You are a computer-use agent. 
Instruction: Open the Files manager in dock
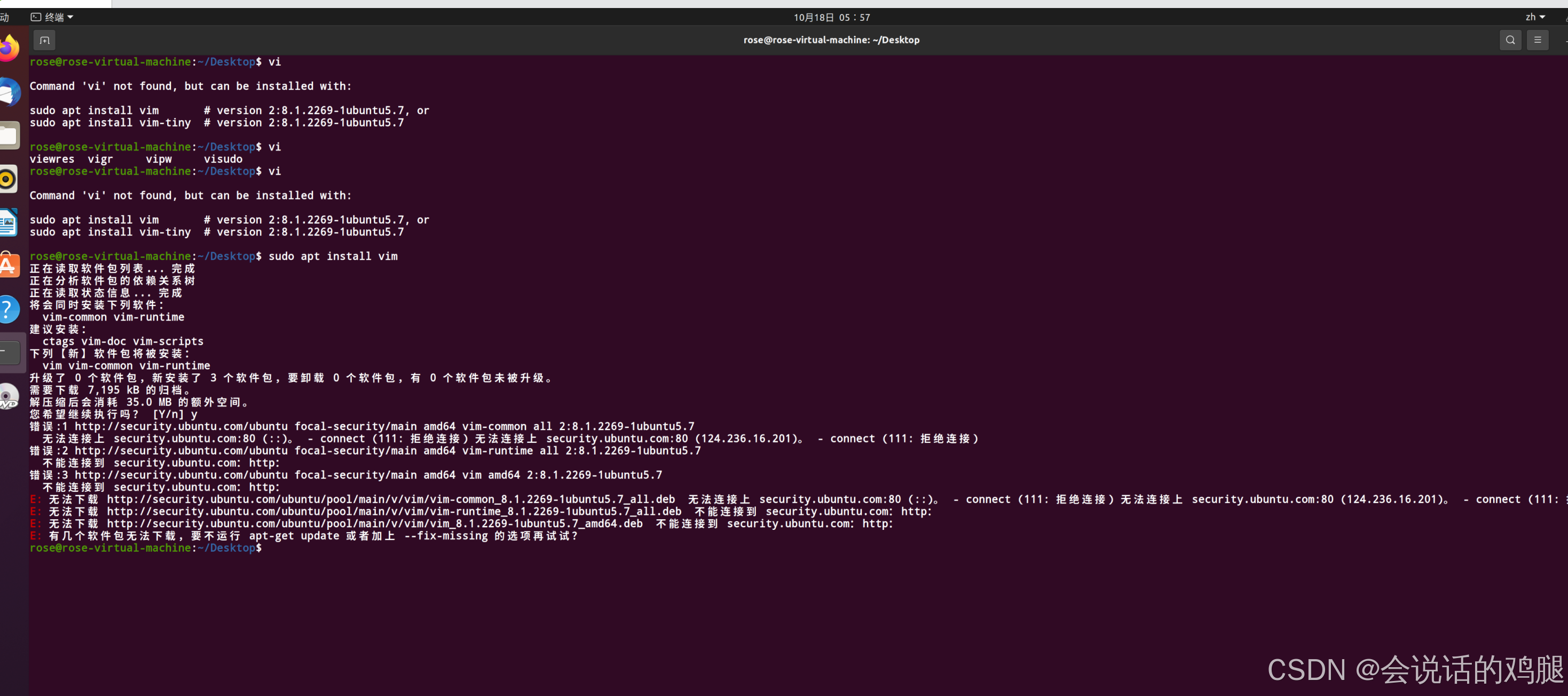[x=9, y=136]
